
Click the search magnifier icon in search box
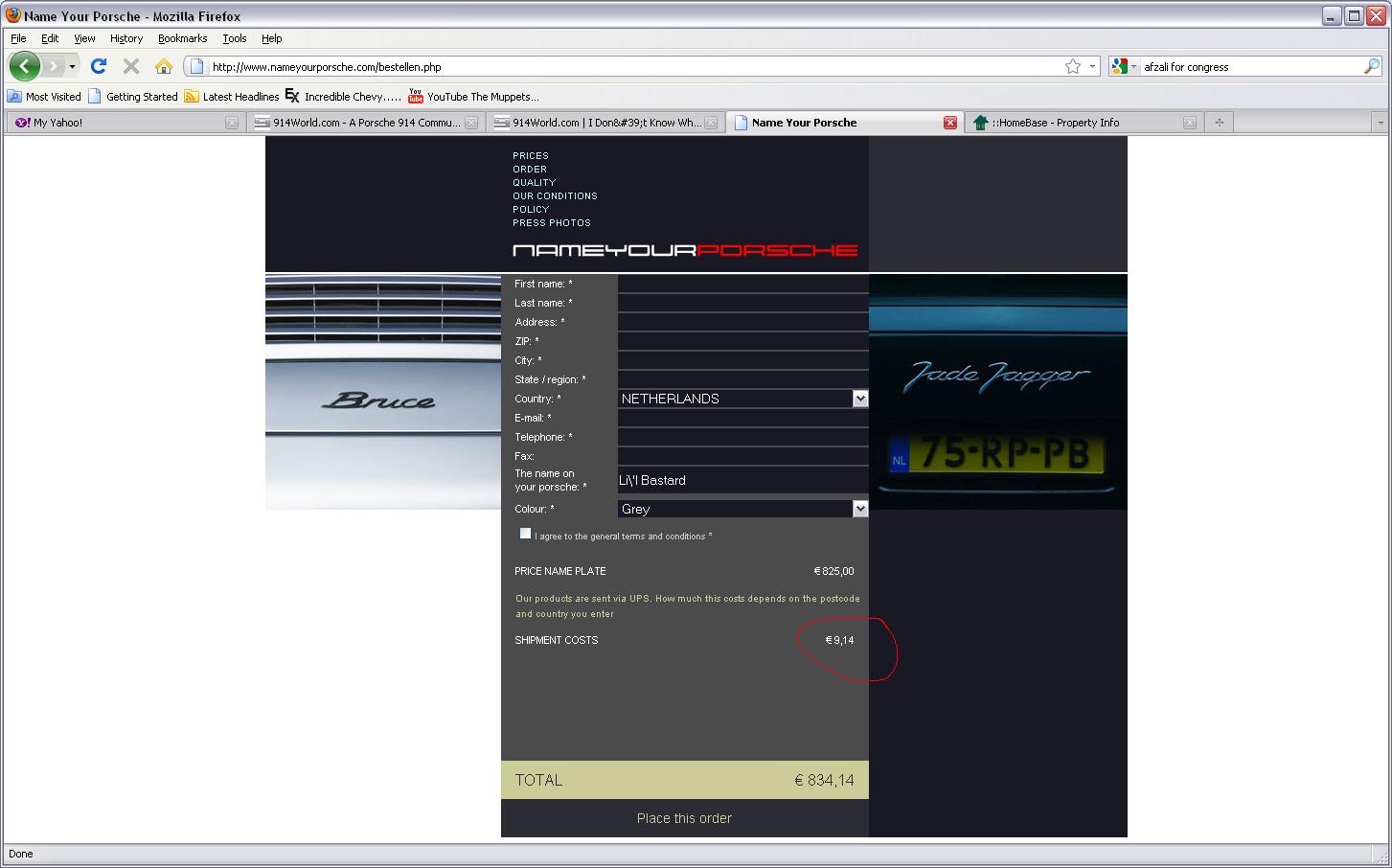click(x=1371, y=66)
